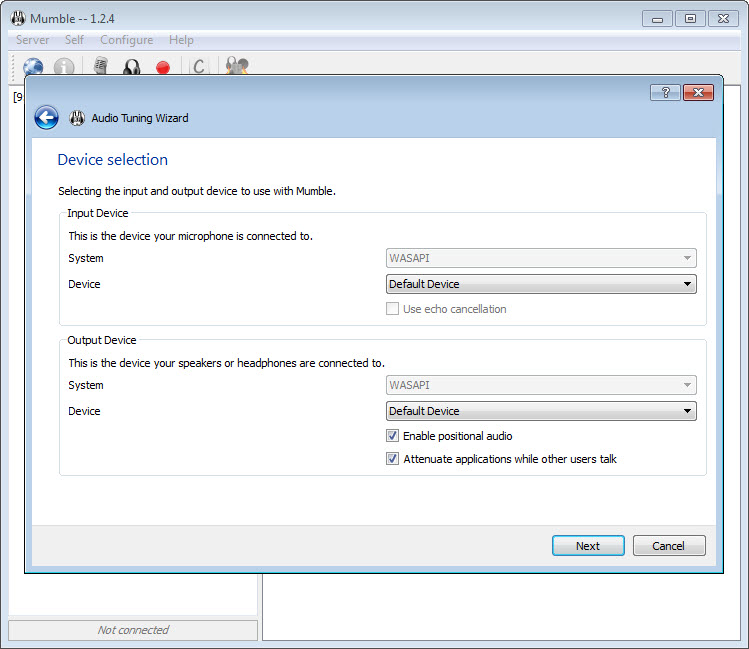Click the 'Device selection' heading
The width and height of the screenshot is (749, 649).
point(113,160)
